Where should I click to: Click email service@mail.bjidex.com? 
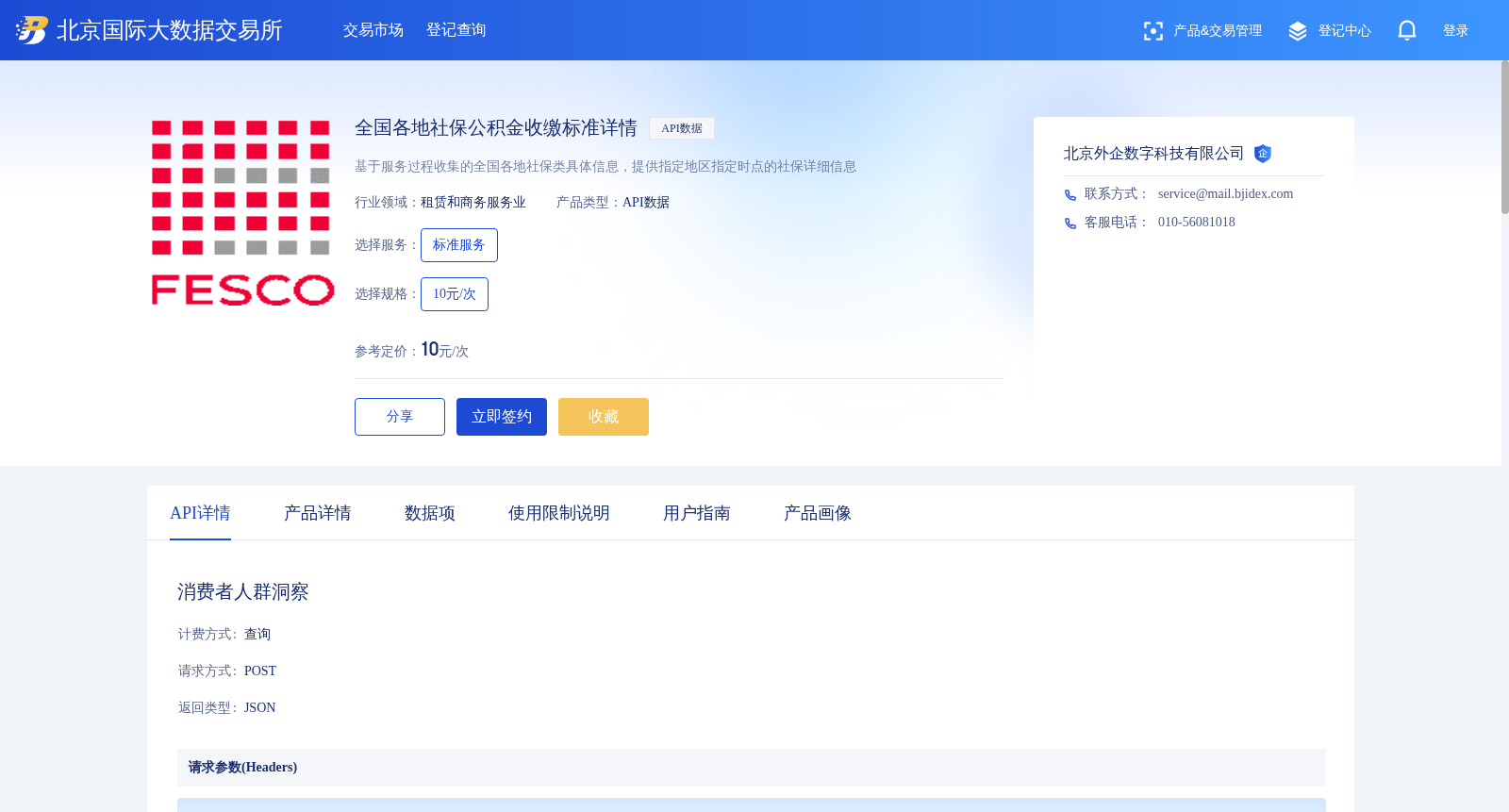click(x=1225, y=194)
